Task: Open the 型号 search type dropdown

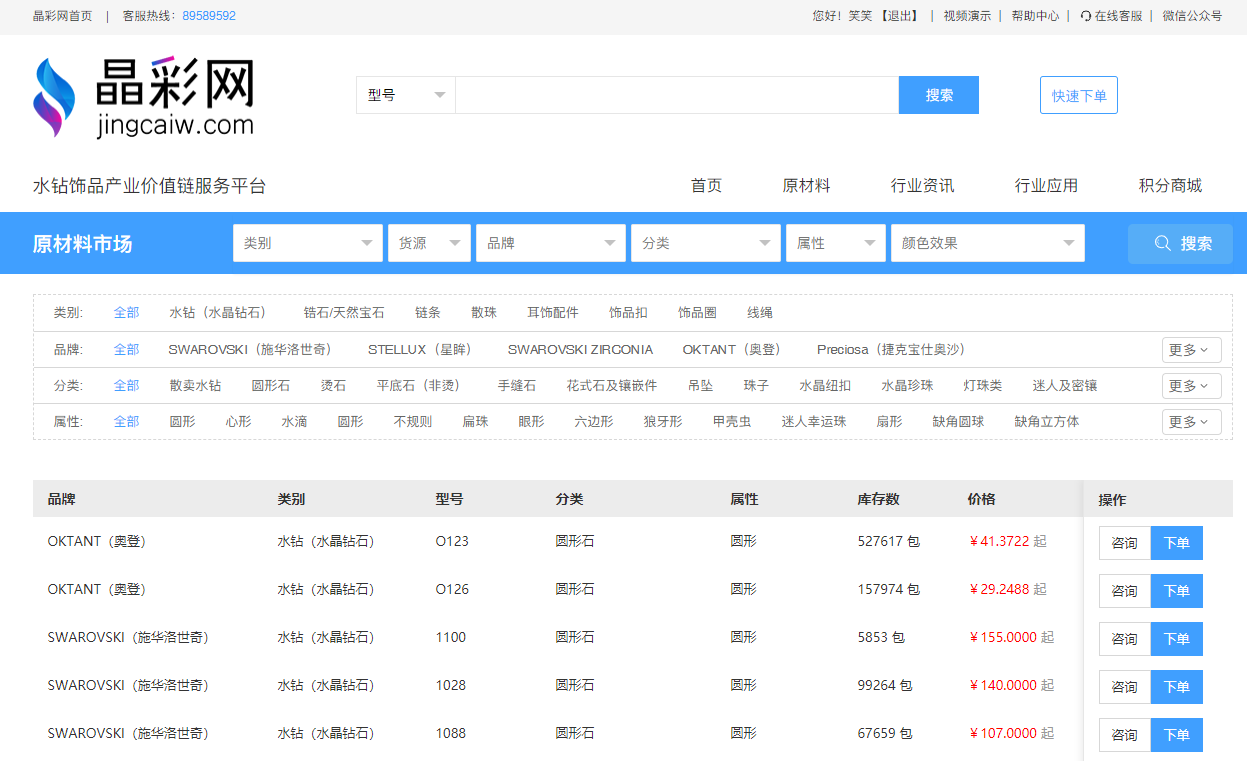Action: 406,95
